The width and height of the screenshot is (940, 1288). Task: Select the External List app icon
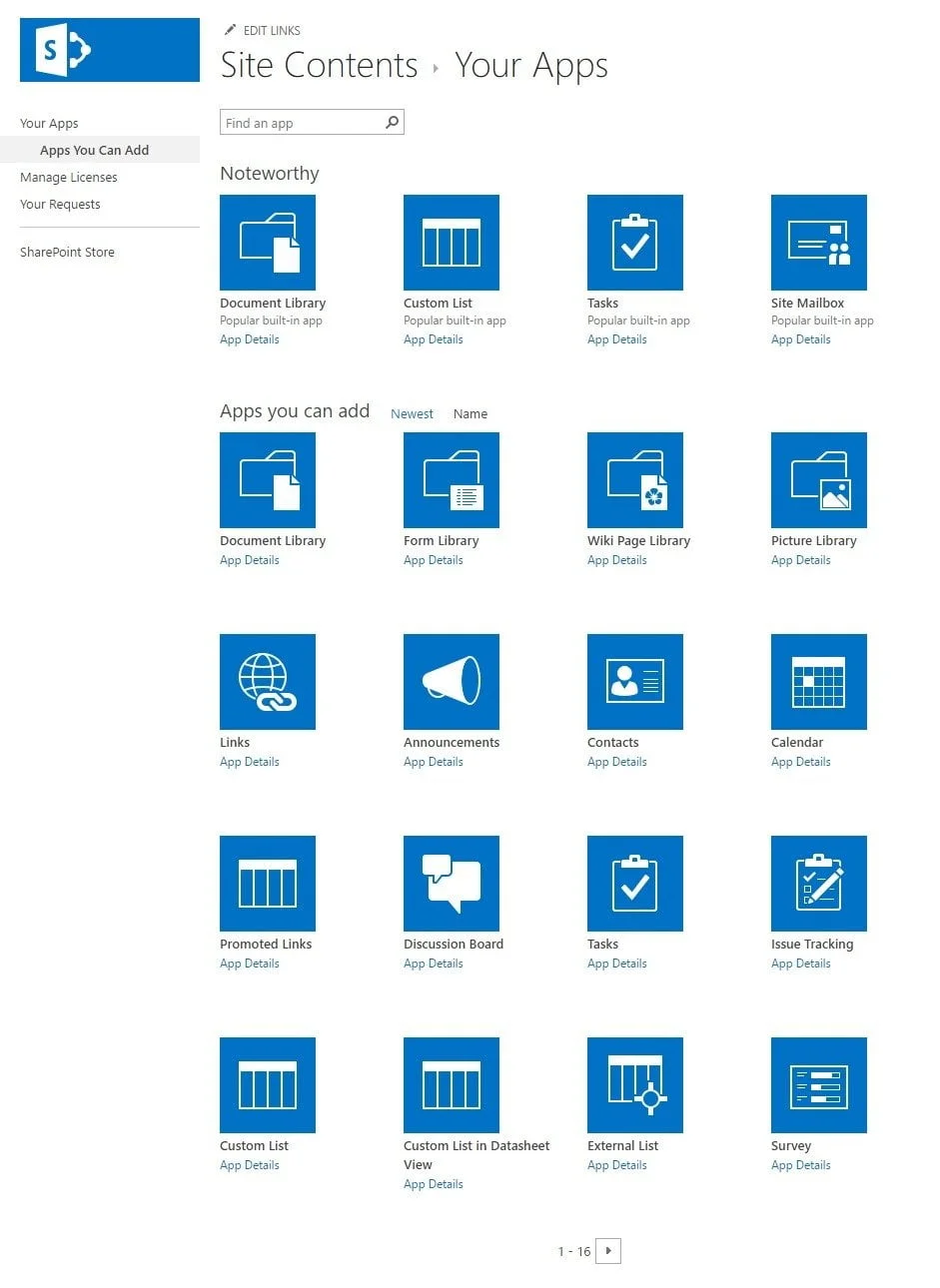pos(634,1084)
